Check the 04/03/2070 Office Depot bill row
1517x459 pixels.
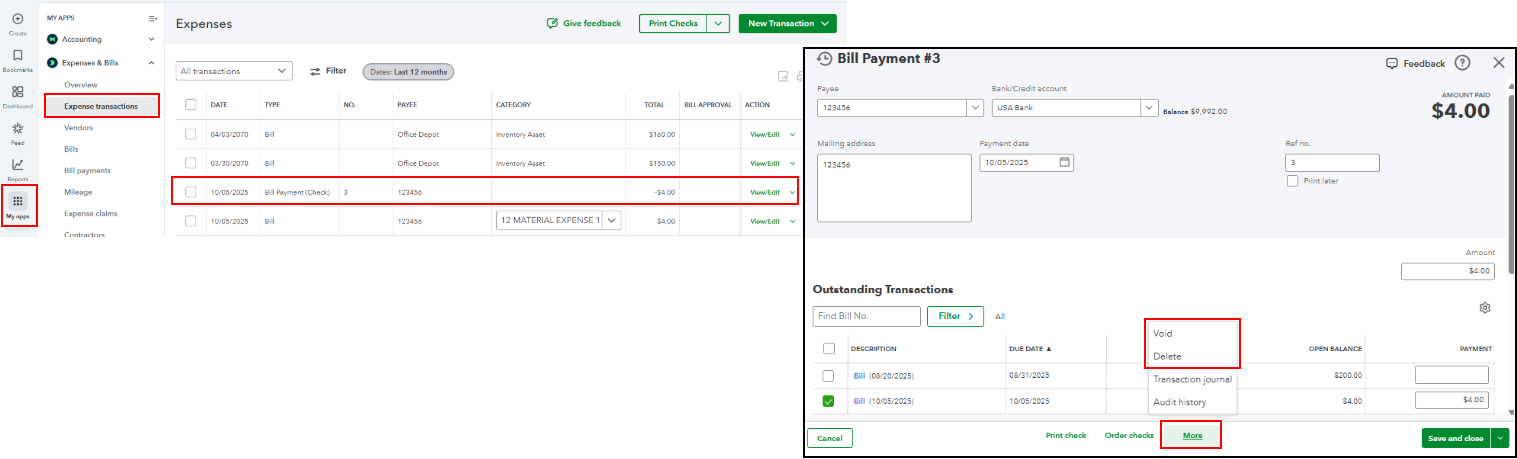point(190,134)
